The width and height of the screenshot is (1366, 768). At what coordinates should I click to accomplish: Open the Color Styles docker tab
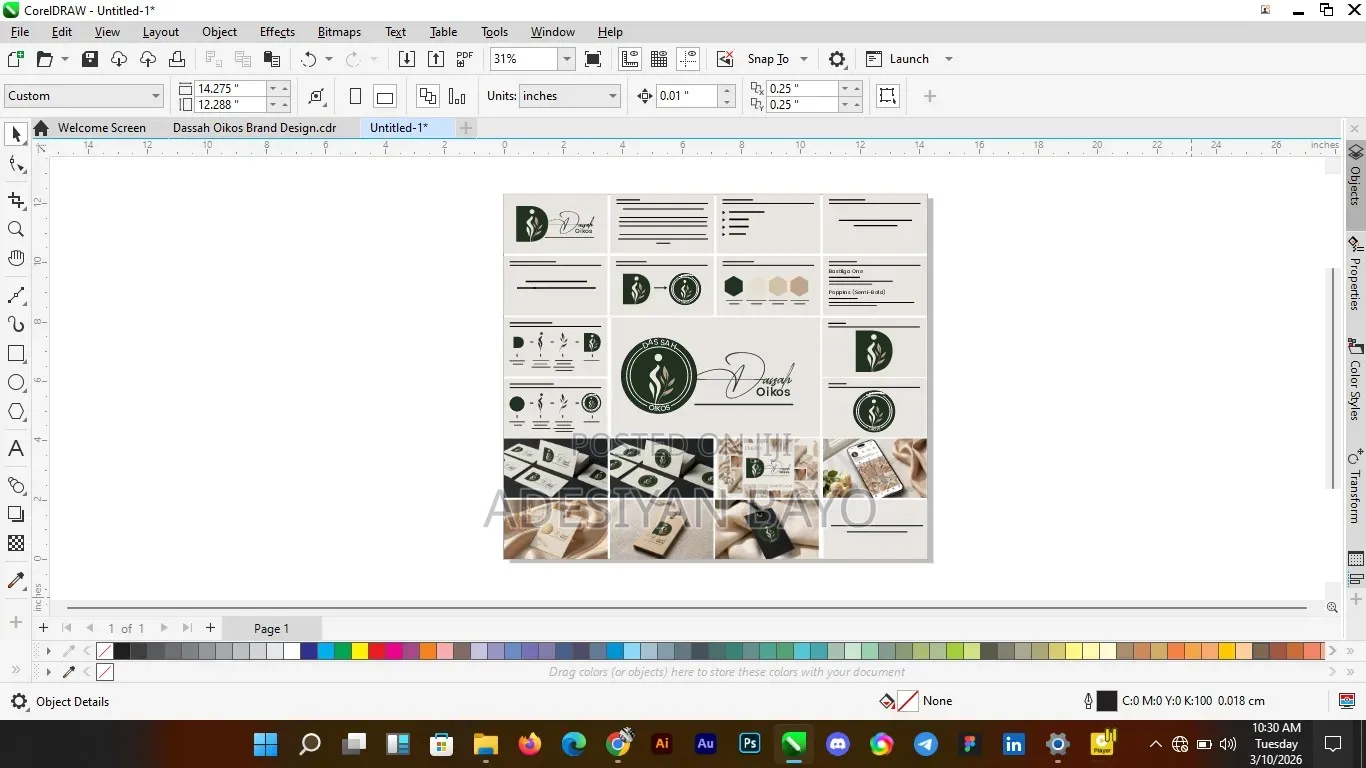tap(1355, 381)
